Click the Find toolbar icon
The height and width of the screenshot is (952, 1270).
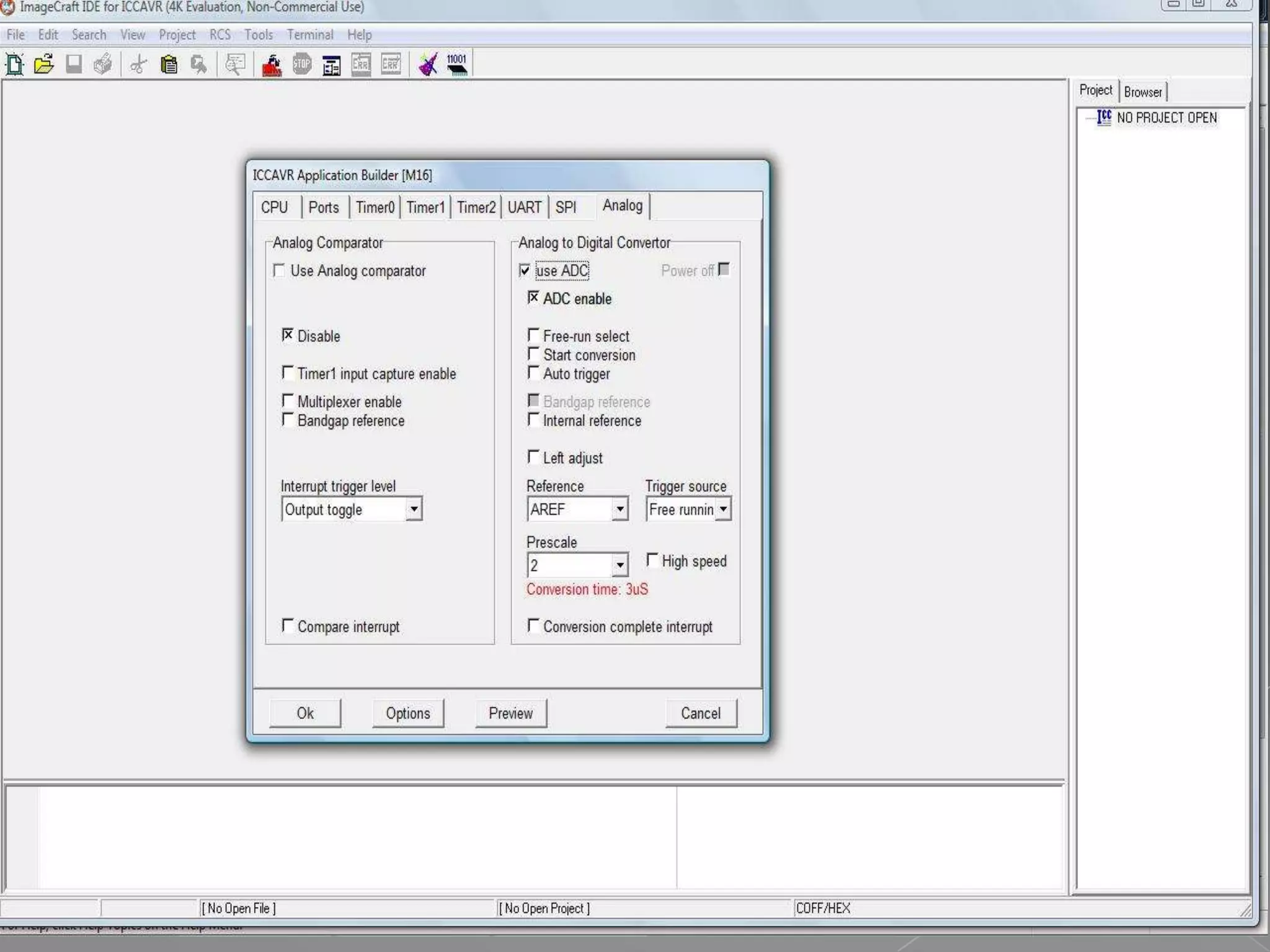point(198,64)
